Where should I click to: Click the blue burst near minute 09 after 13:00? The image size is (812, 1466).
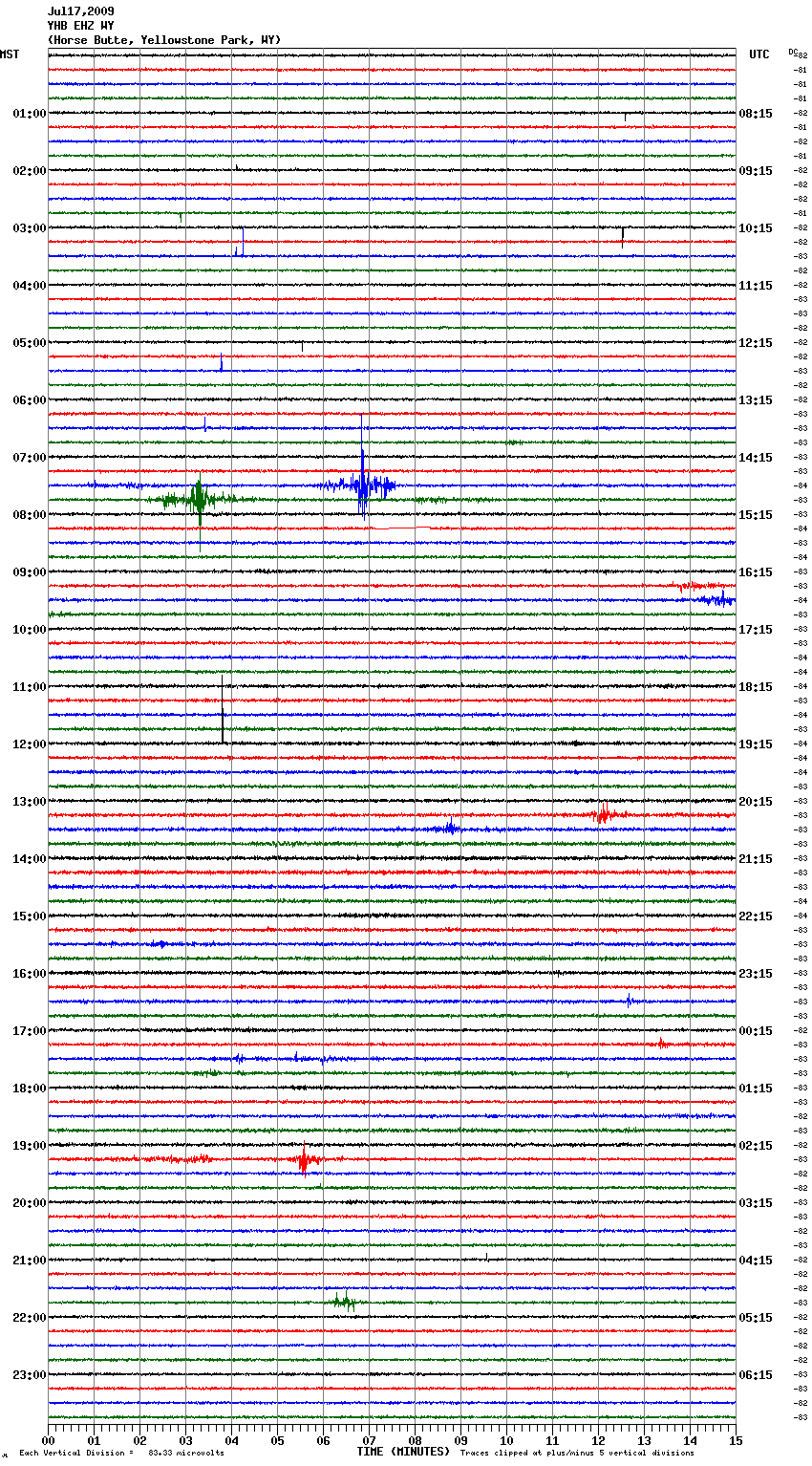point(449,828)
